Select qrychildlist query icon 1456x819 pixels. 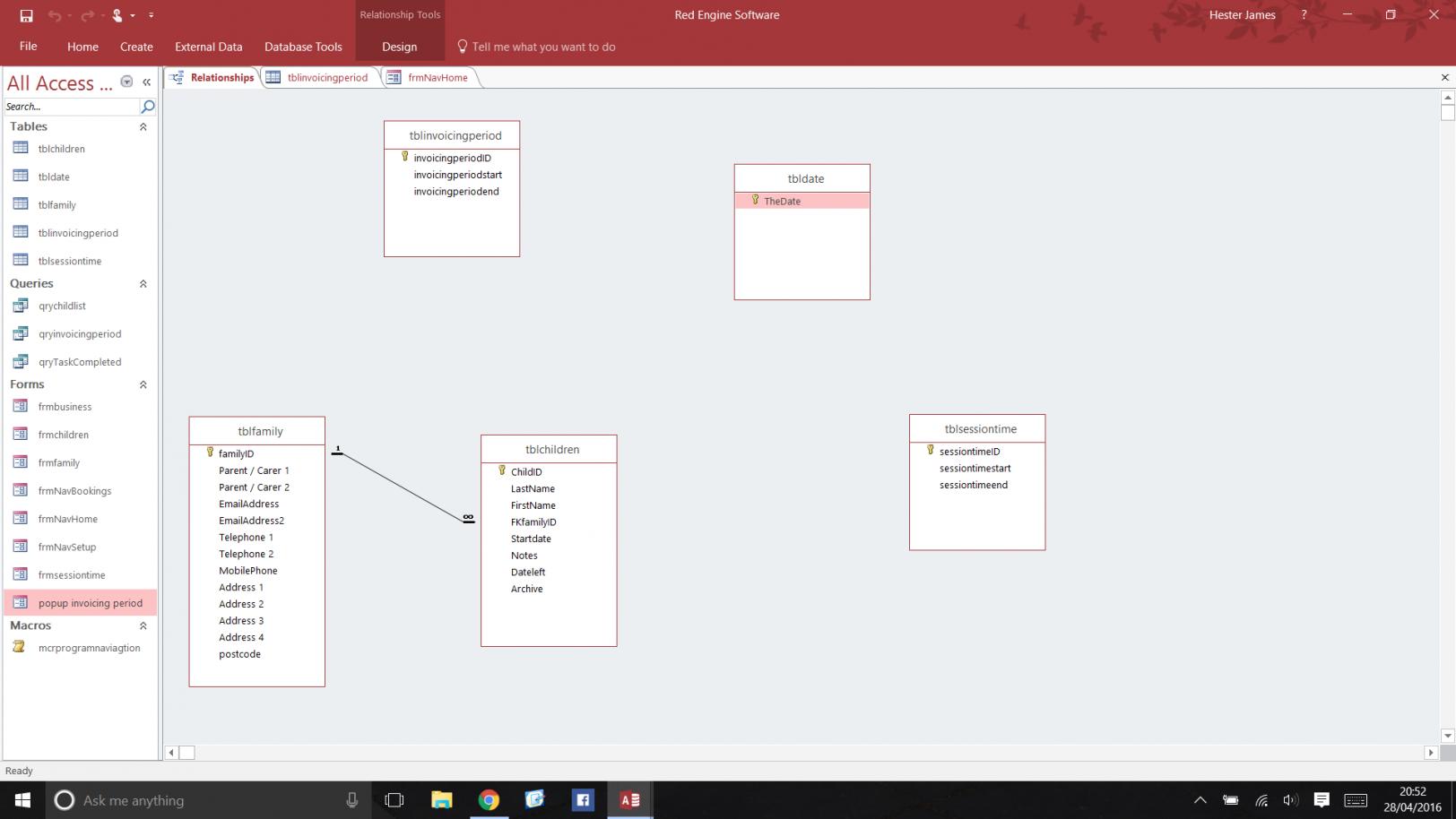[21, 306]
